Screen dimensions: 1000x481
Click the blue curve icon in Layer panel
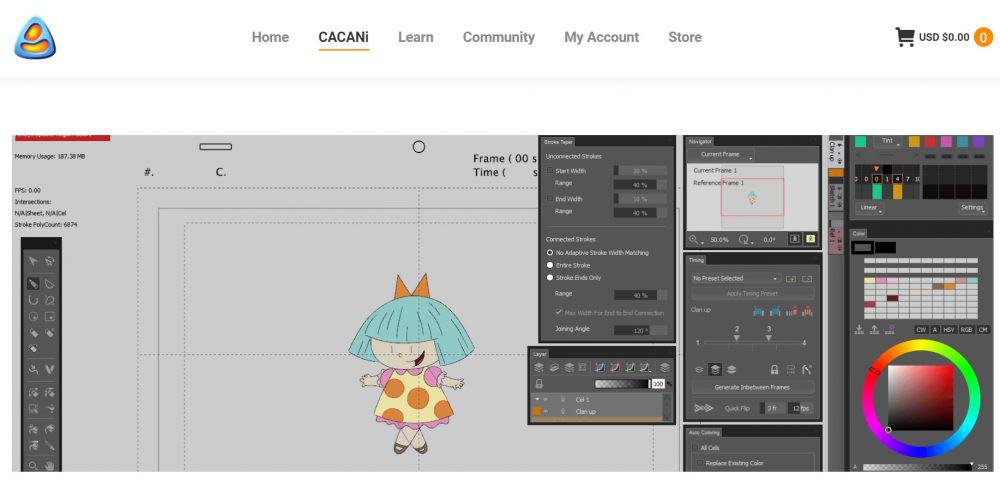coord(599,367)
